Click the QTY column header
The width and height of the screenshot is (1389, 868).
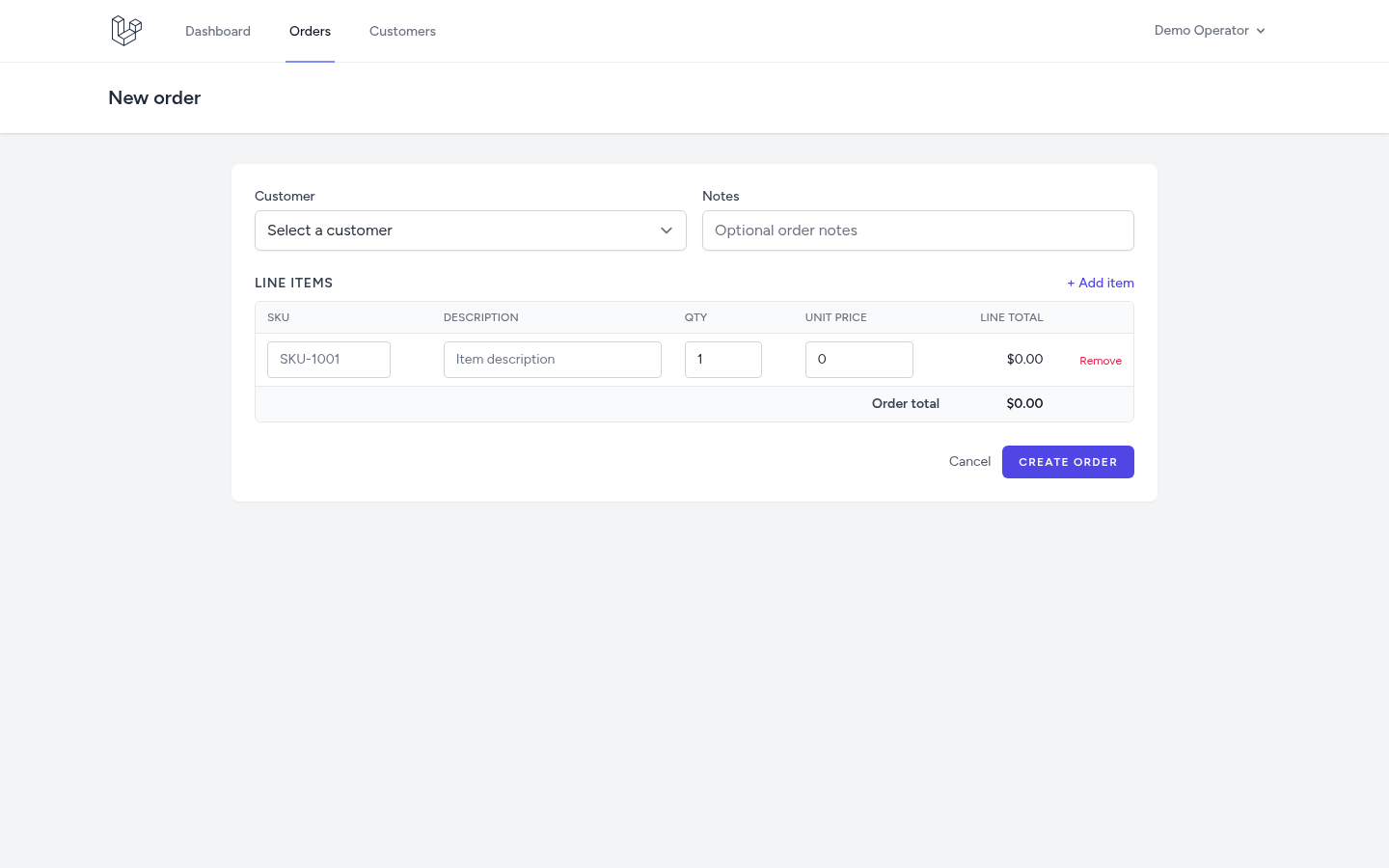coord(696,317)
